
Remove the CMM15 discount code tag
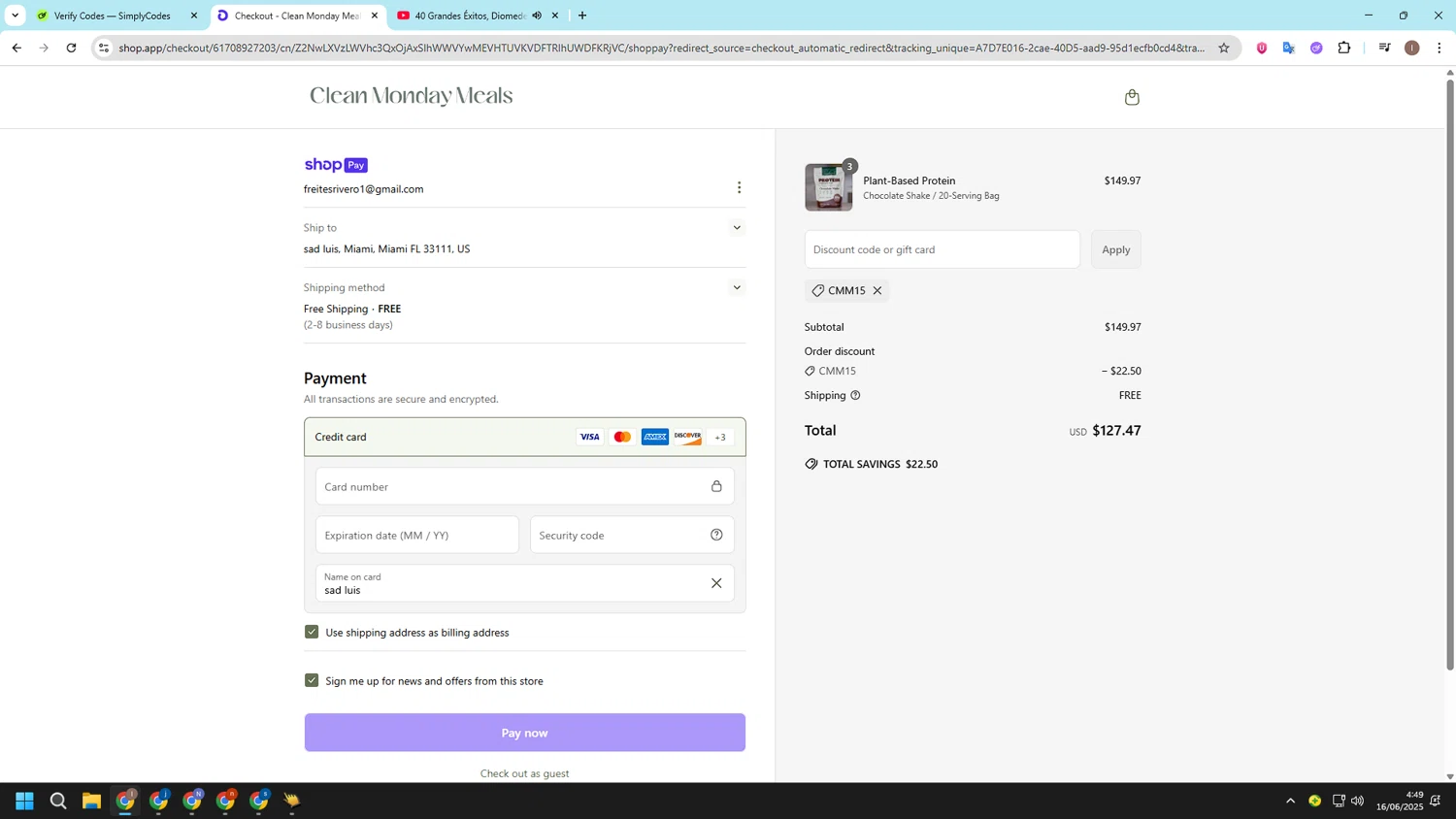877,290
